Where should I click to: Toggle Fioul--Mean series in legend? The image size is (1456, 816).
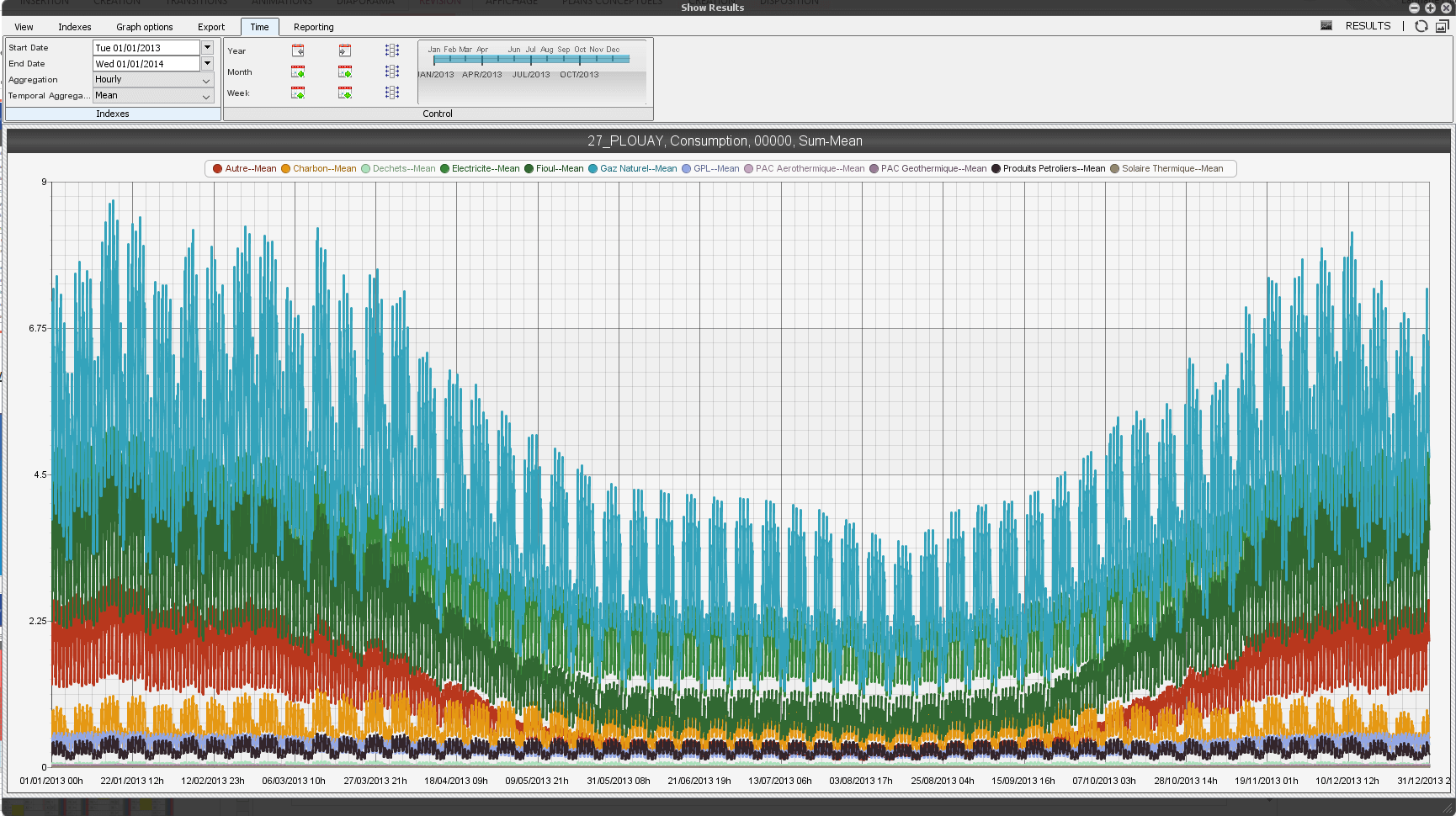[554, 168]
